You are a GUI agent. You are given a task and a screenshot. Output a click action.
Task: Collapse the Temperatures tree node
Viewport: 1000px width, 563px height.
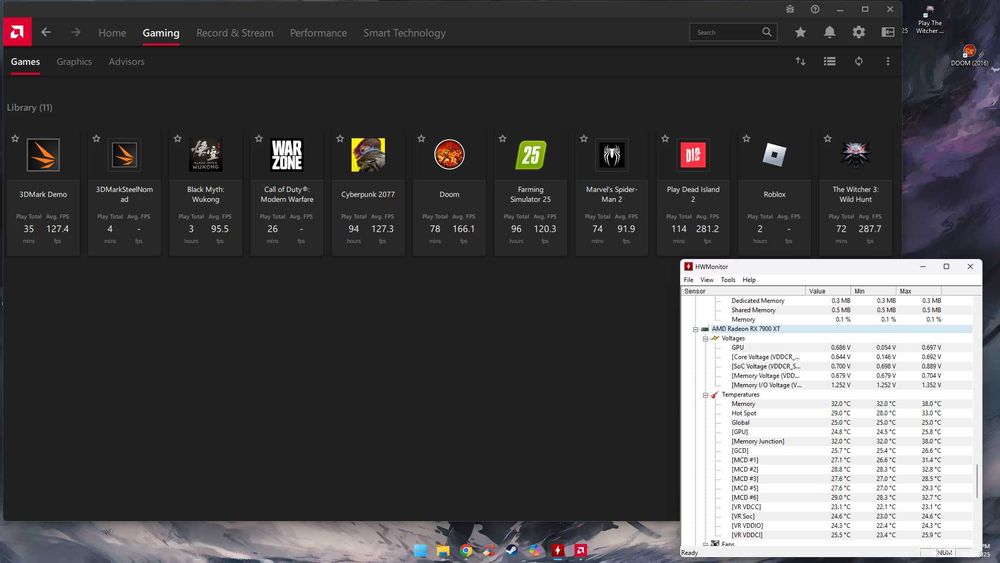click(705, 395)
